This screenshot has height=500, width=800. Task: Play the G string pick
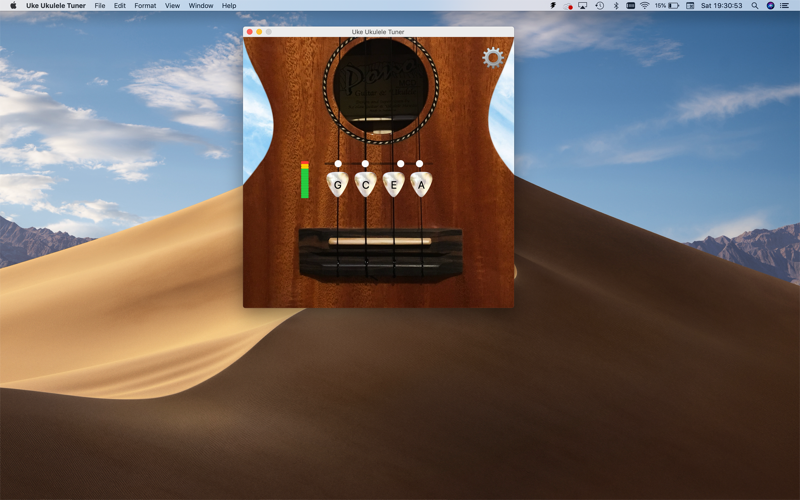pos(337,184)
